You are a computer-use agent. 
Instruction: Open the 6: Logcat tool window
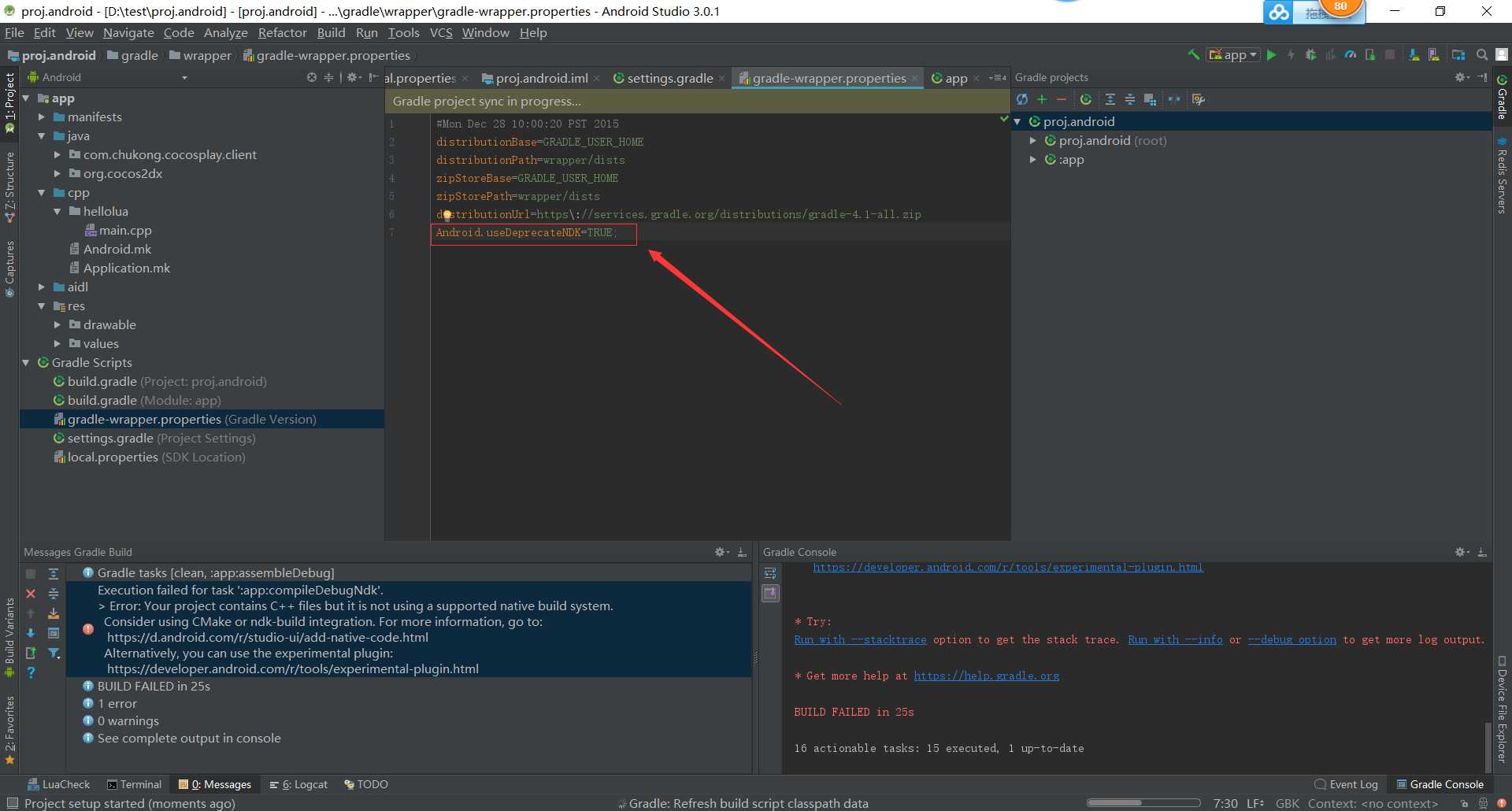[298, 784]
